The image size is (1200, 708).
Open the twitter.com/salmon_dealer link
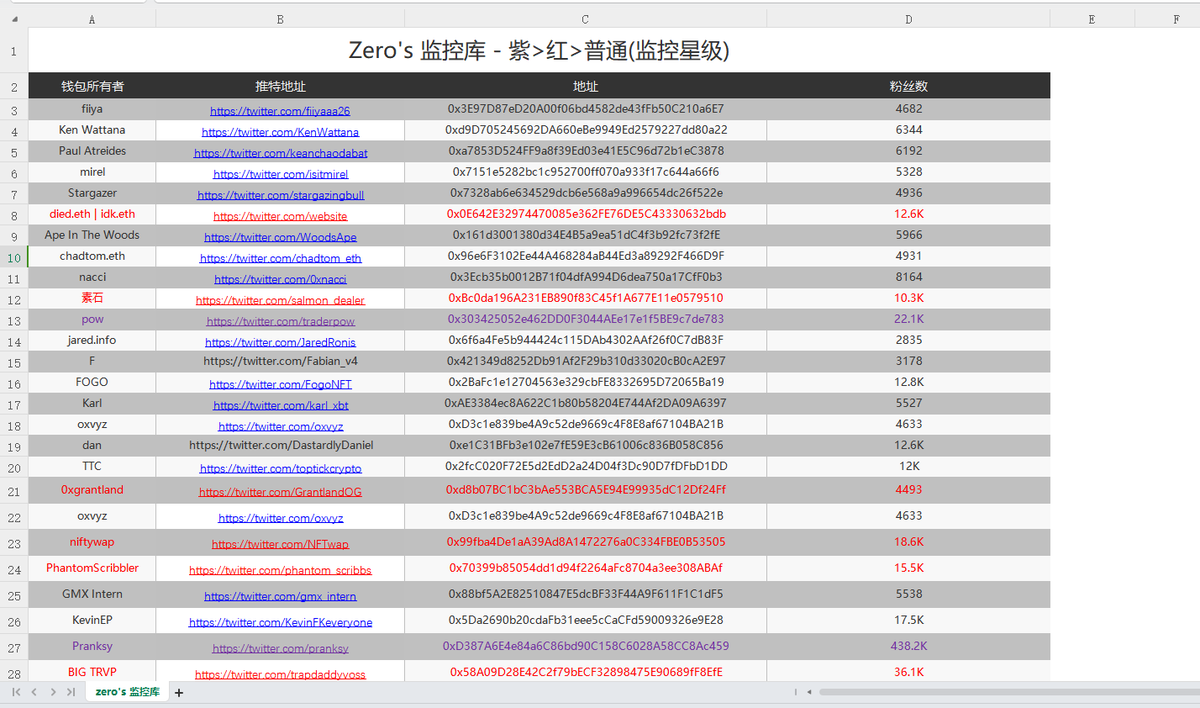coord(280,300)
